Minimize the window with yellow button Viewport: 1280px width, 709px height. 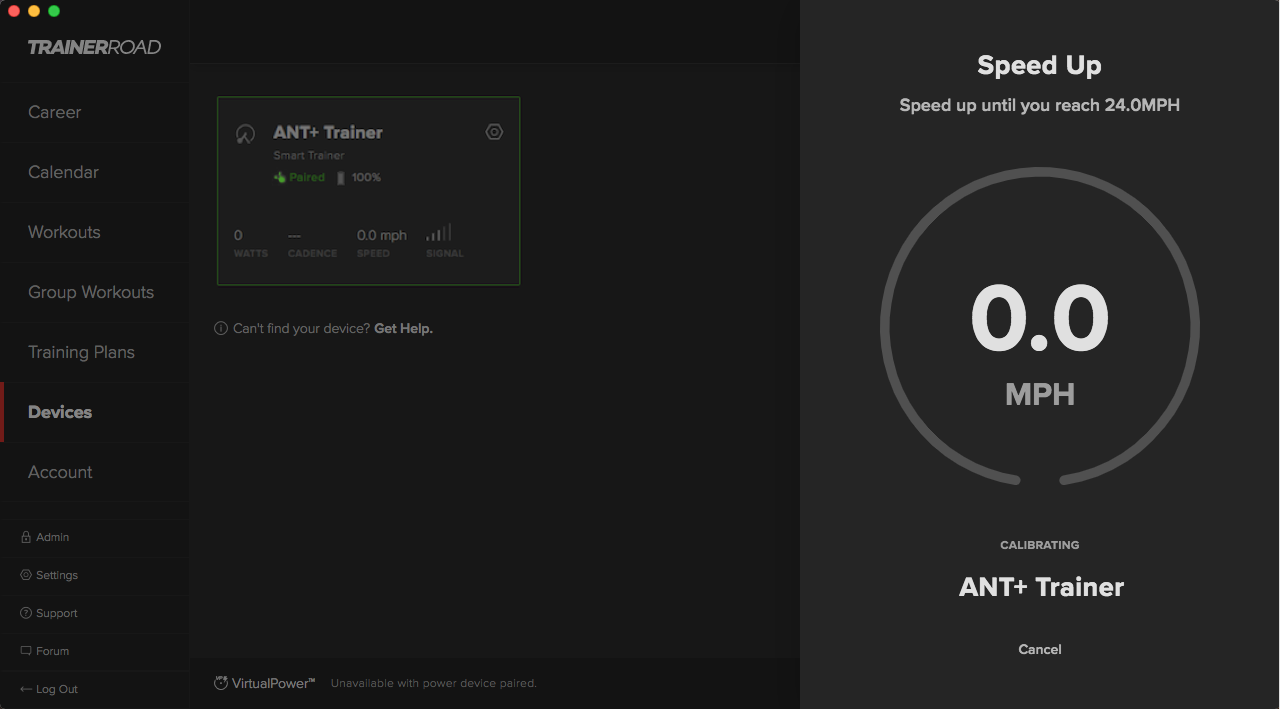click(34, 11)
